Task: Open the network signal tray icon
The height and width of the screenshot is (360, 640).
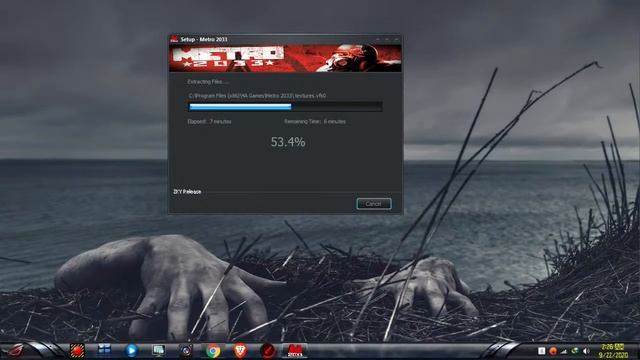Action: pos(564,351)
